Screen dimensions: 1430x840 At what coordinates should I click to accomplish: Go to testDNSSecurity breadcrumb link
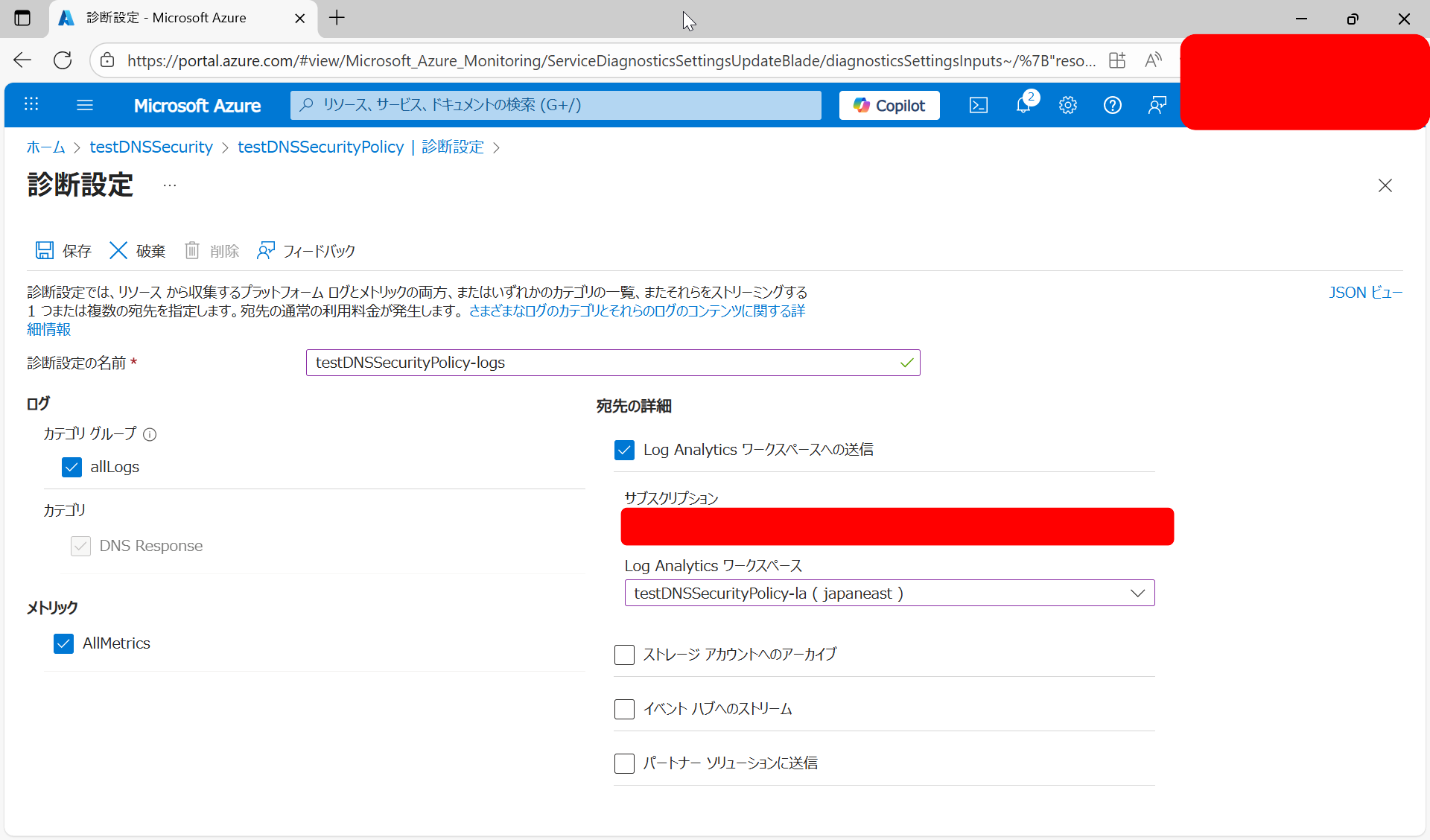(151, 147)
